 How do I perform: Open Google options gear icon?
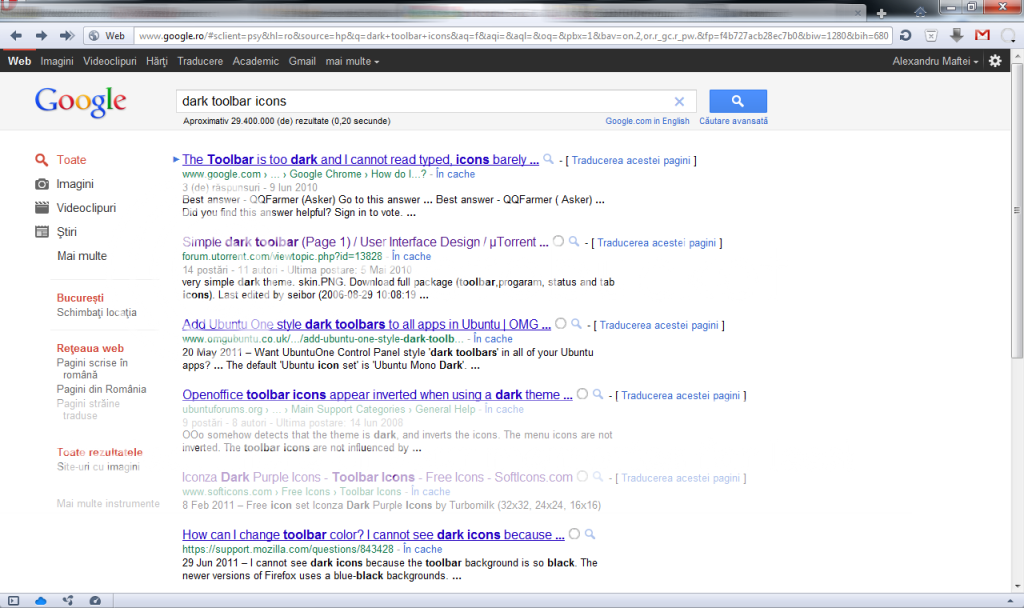pos(995,61)
